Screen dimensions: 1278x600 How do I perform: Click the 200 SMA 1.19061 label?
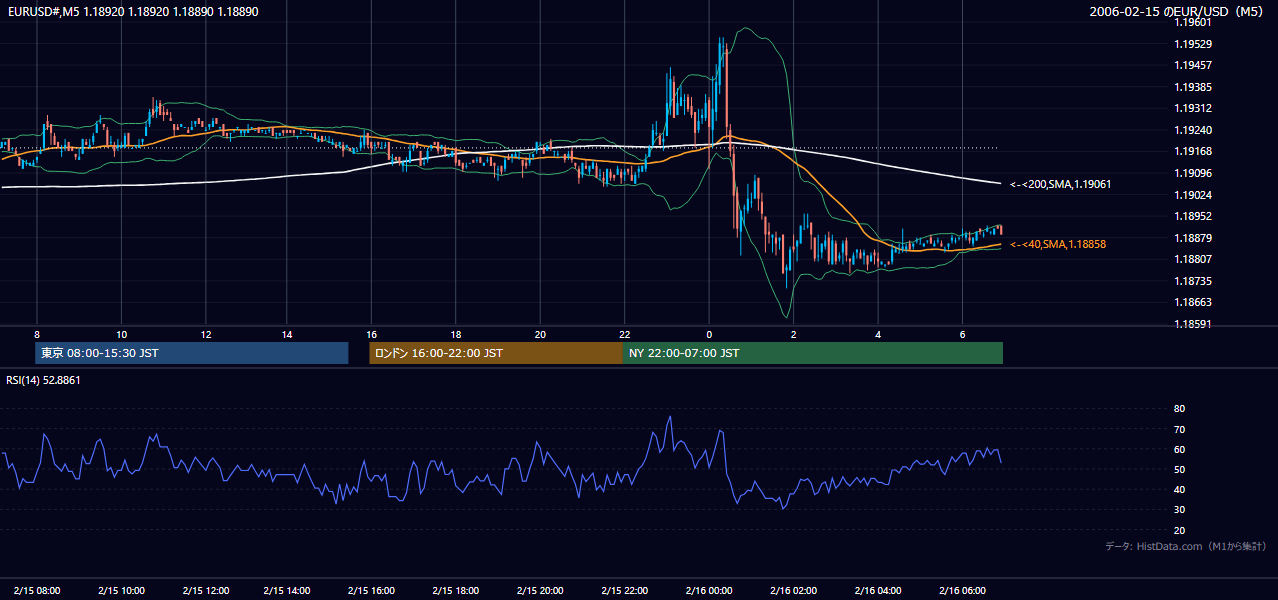1060,184
